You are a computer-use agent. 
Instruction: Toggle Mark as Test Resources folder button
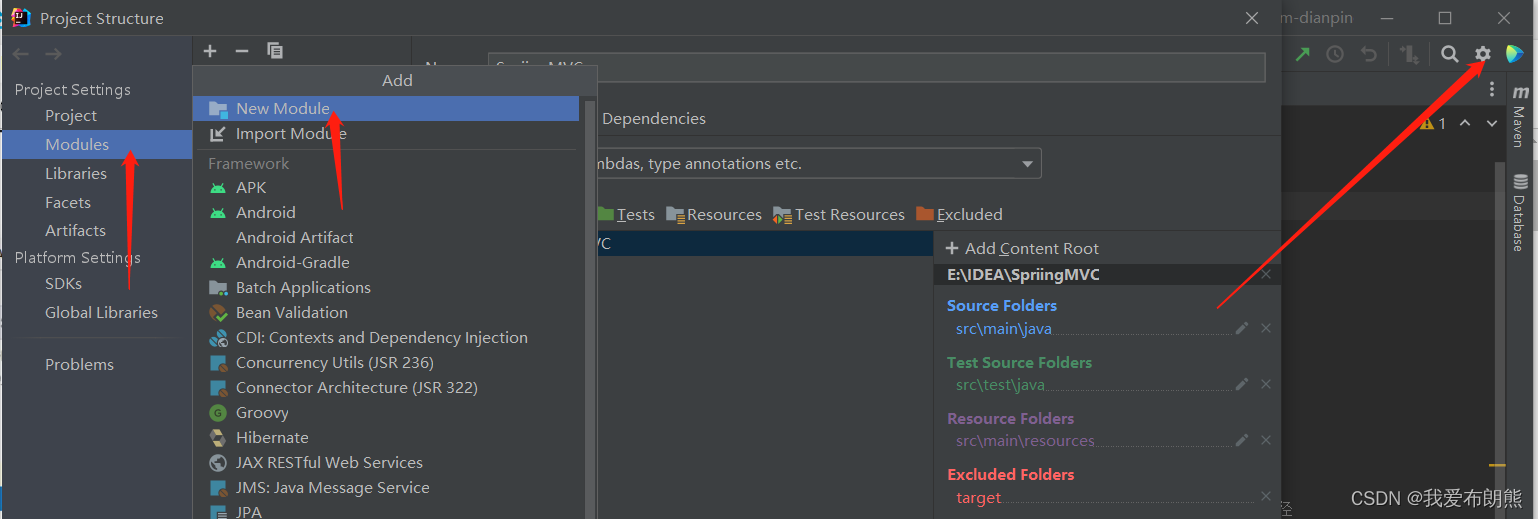(x=839, y=214)
